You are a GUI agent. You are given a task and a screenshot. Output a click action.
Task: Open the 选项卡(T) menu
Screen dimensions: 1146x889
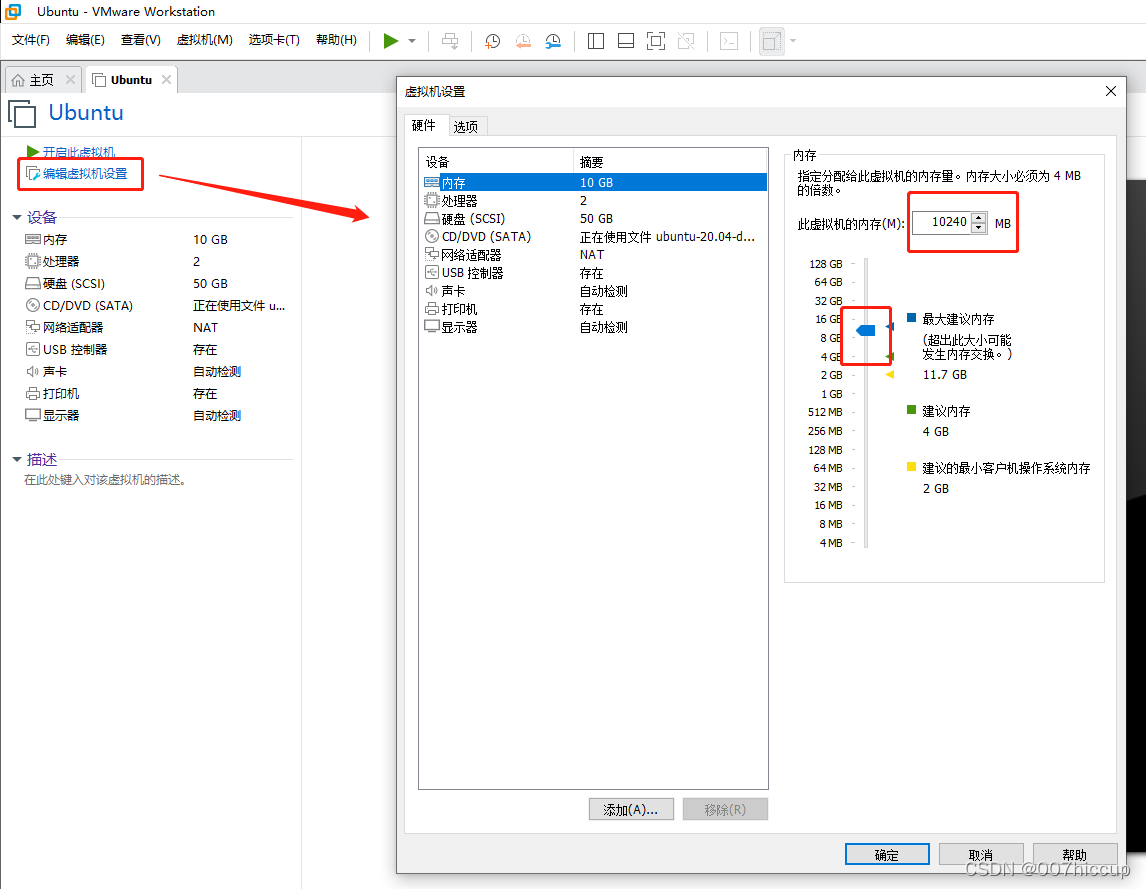274,39
